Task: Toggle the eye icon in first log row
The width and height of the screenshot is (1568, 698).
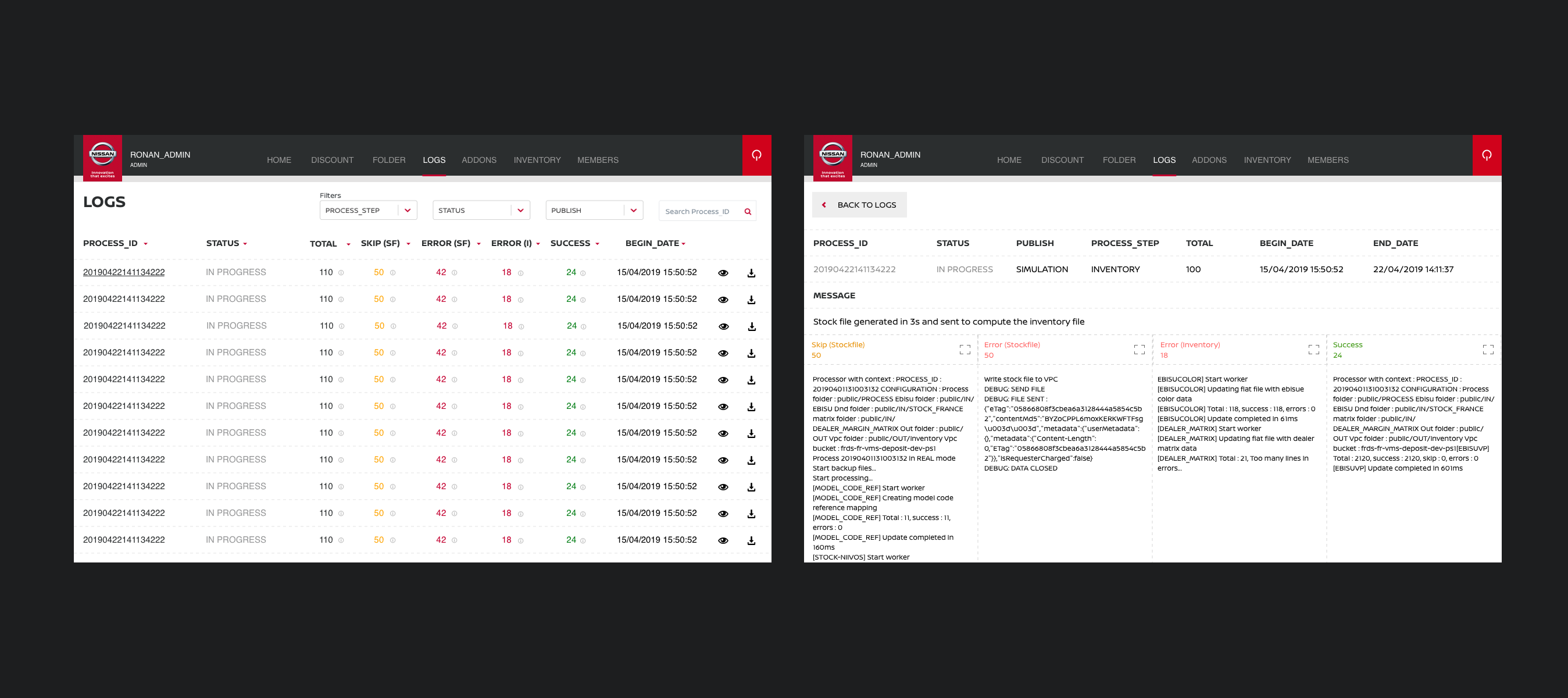Action: (723, 273)
